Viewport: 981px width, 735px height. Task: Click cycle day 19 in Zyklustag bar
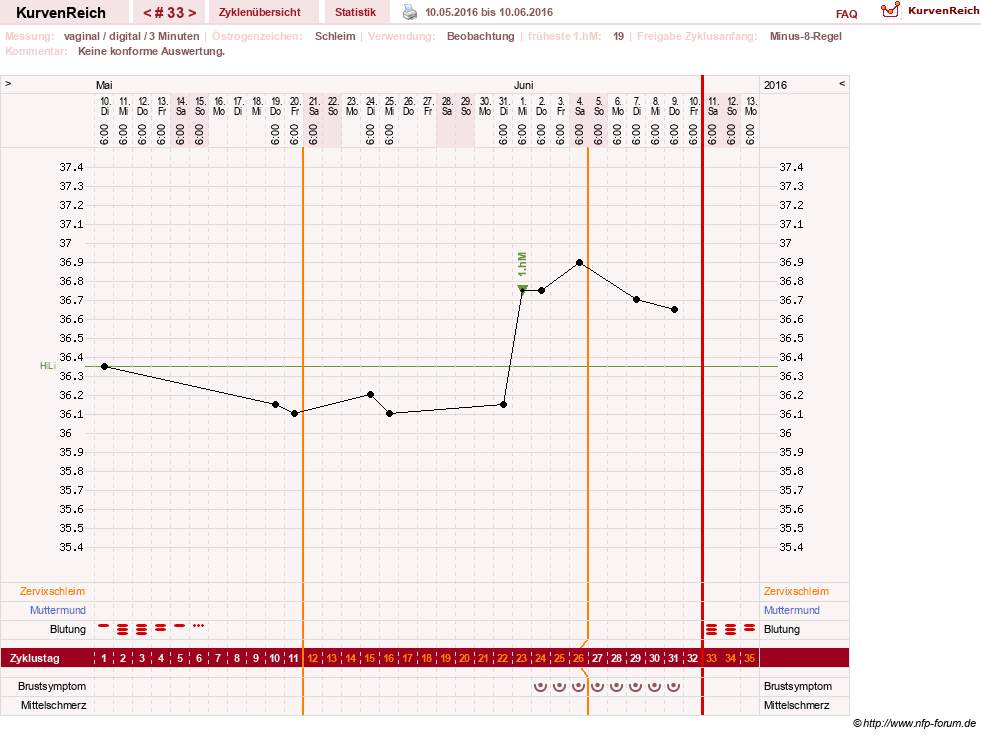click(445, 658)
